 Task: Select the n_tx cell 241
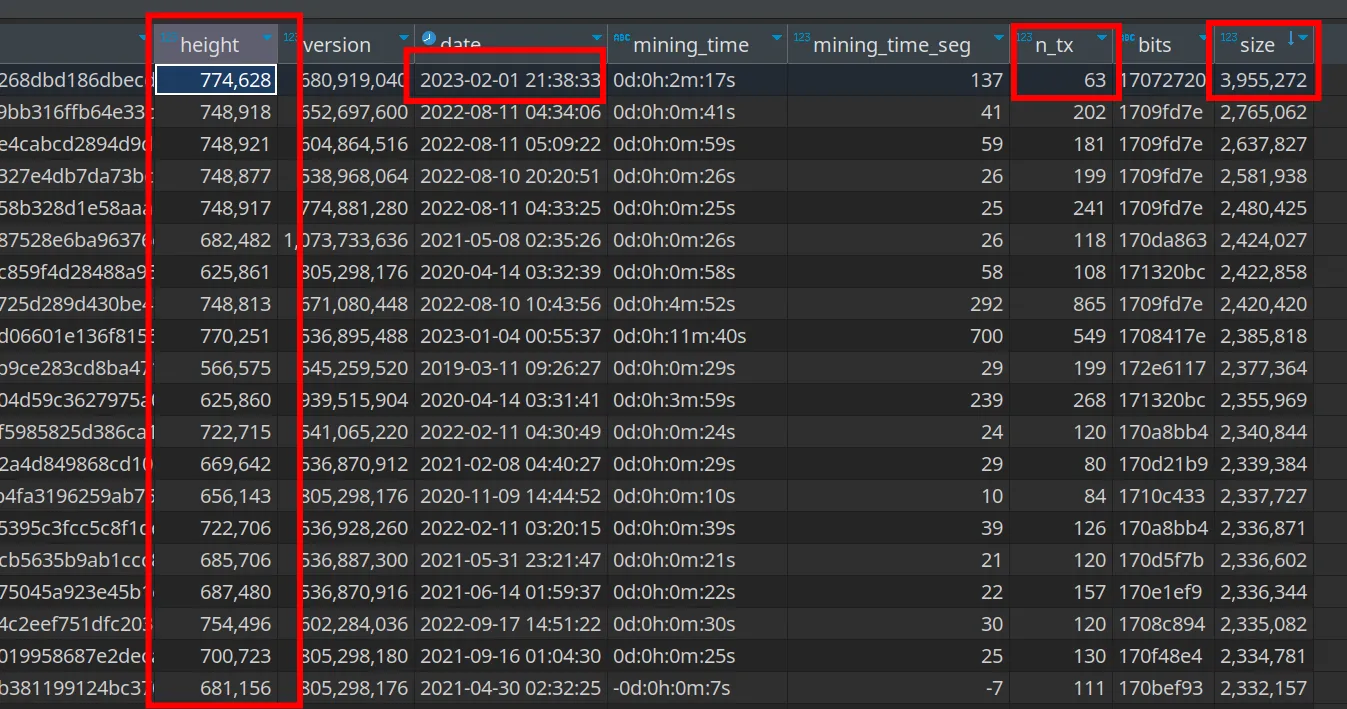(x=1061, y=208)
